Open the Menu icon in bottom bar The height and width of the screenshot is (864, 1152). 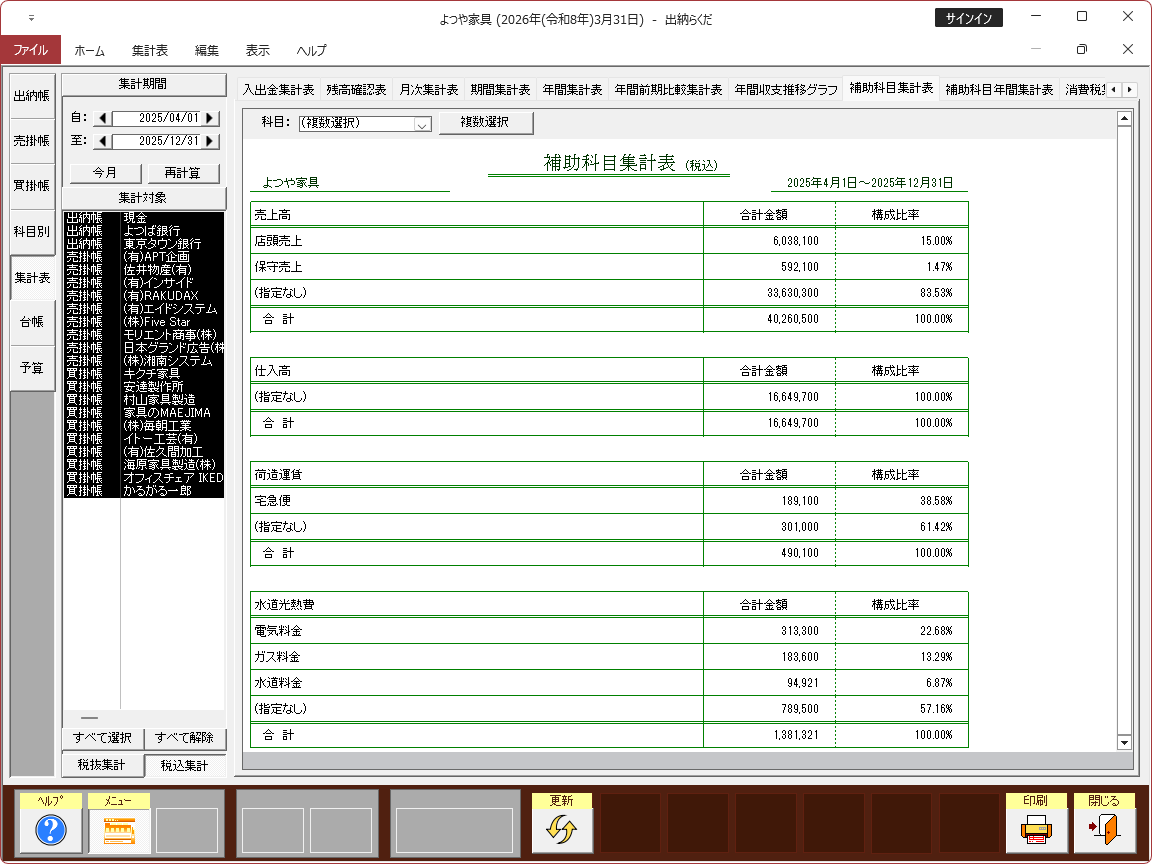click(x=119, y=830)
